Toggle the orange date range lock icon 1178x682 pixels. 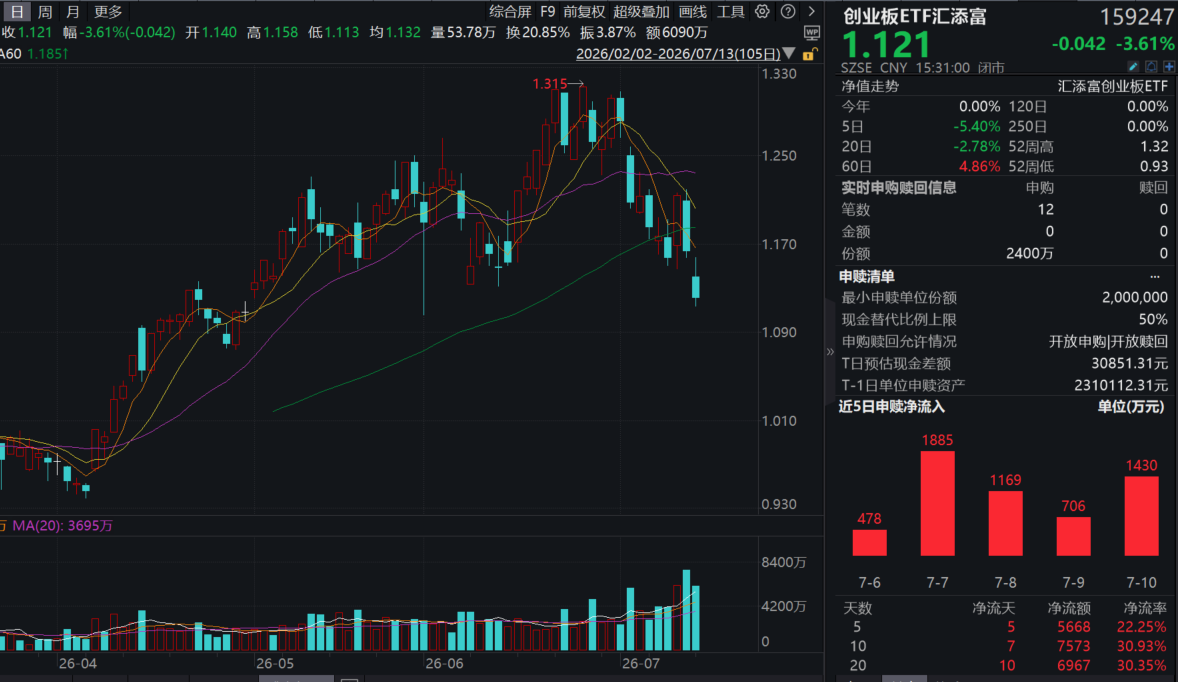[x=809, y=54]
